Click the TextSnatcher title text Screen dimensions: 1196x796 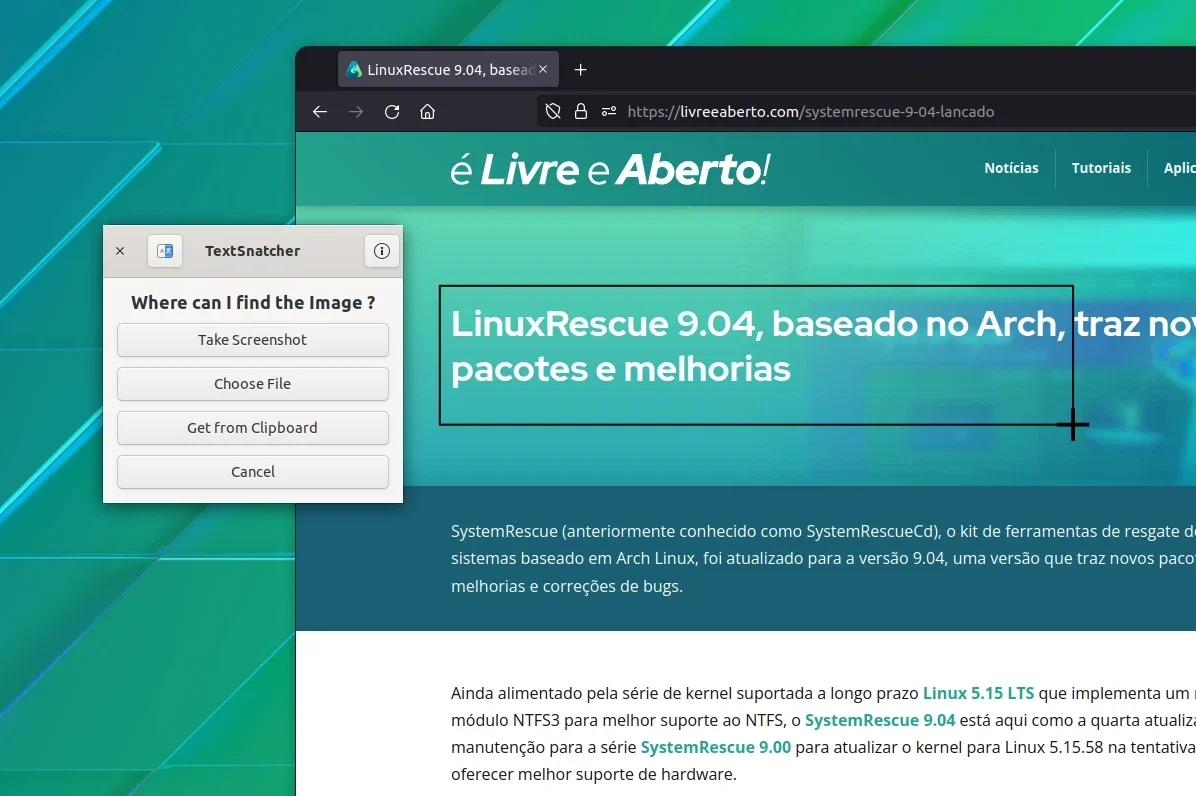(252, 251)
